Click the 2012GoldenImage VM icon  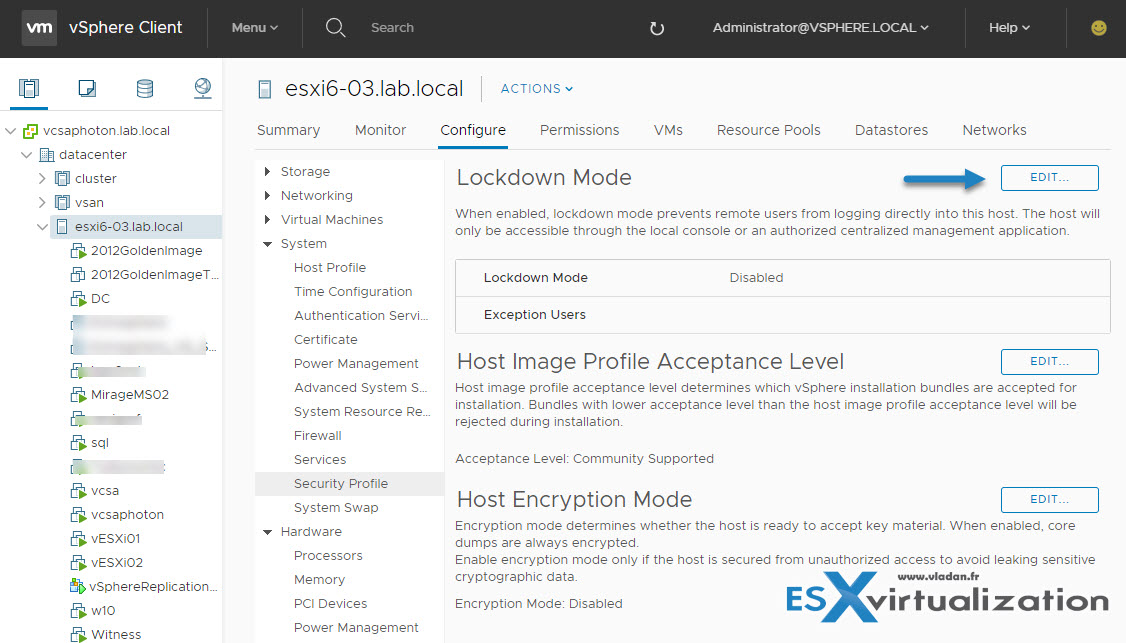pos(78,251)
